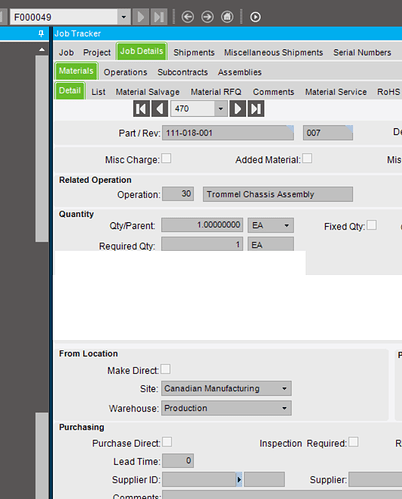Image resolution: width=402 pixels, height=499 pixels.
Task: Expand the Warehouse Production dropdown
Action: click(226, 408)
